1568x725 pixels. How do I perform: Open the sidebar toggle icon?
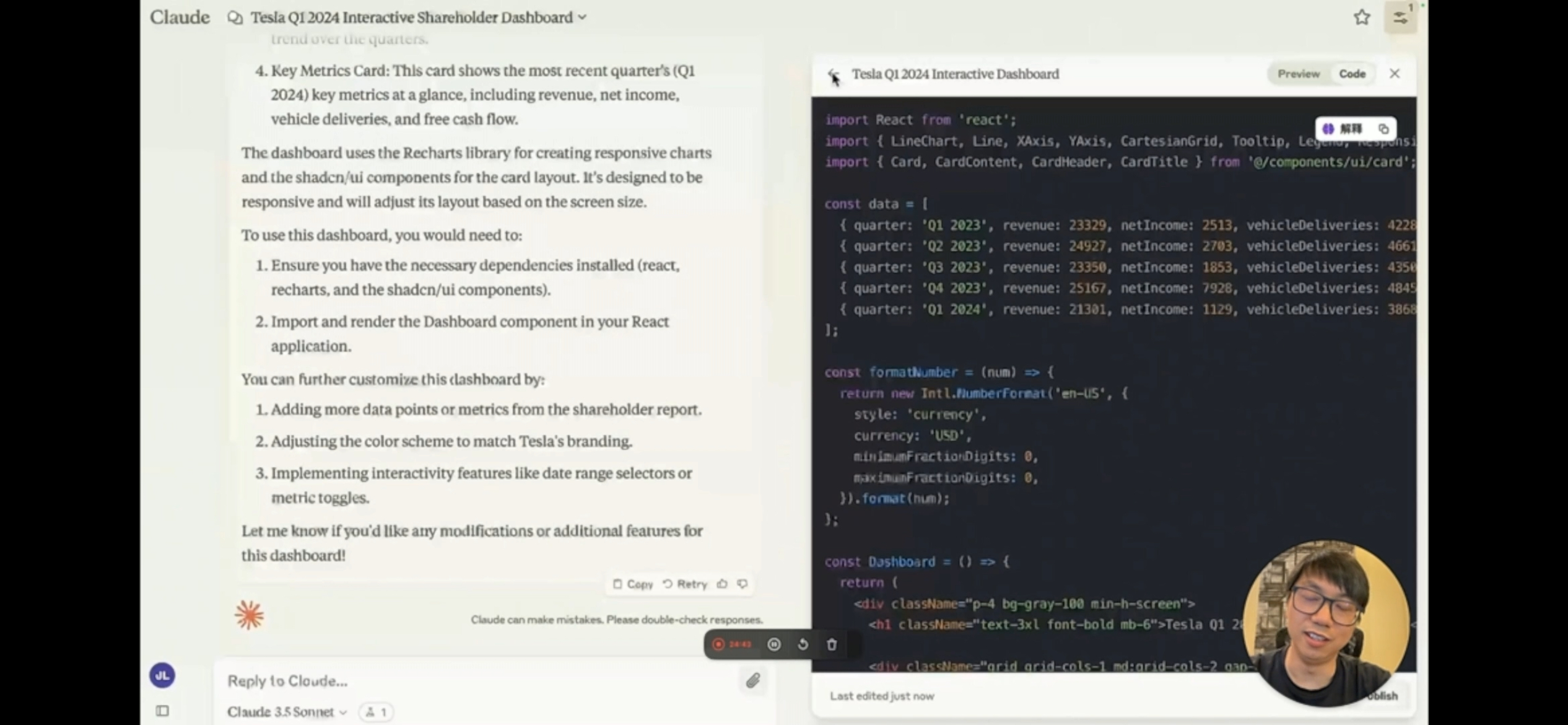(162, 711)
